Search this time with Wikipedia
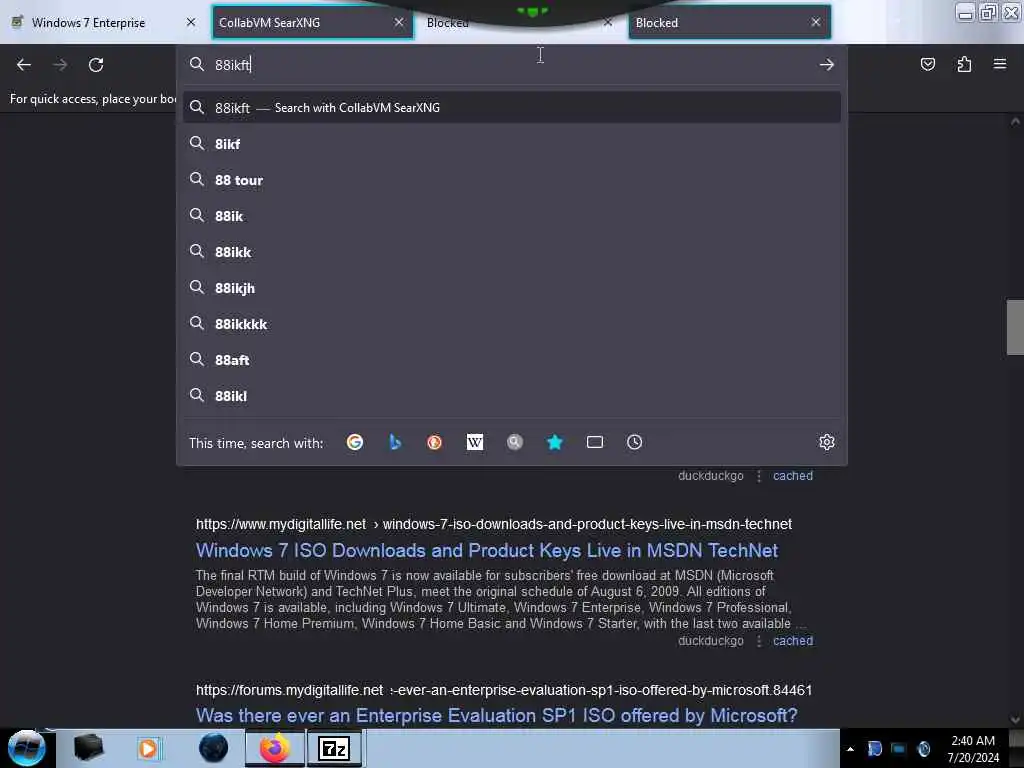Viewport: 1024px width, 768px height. pyautogui.click(x=475, y=443)
